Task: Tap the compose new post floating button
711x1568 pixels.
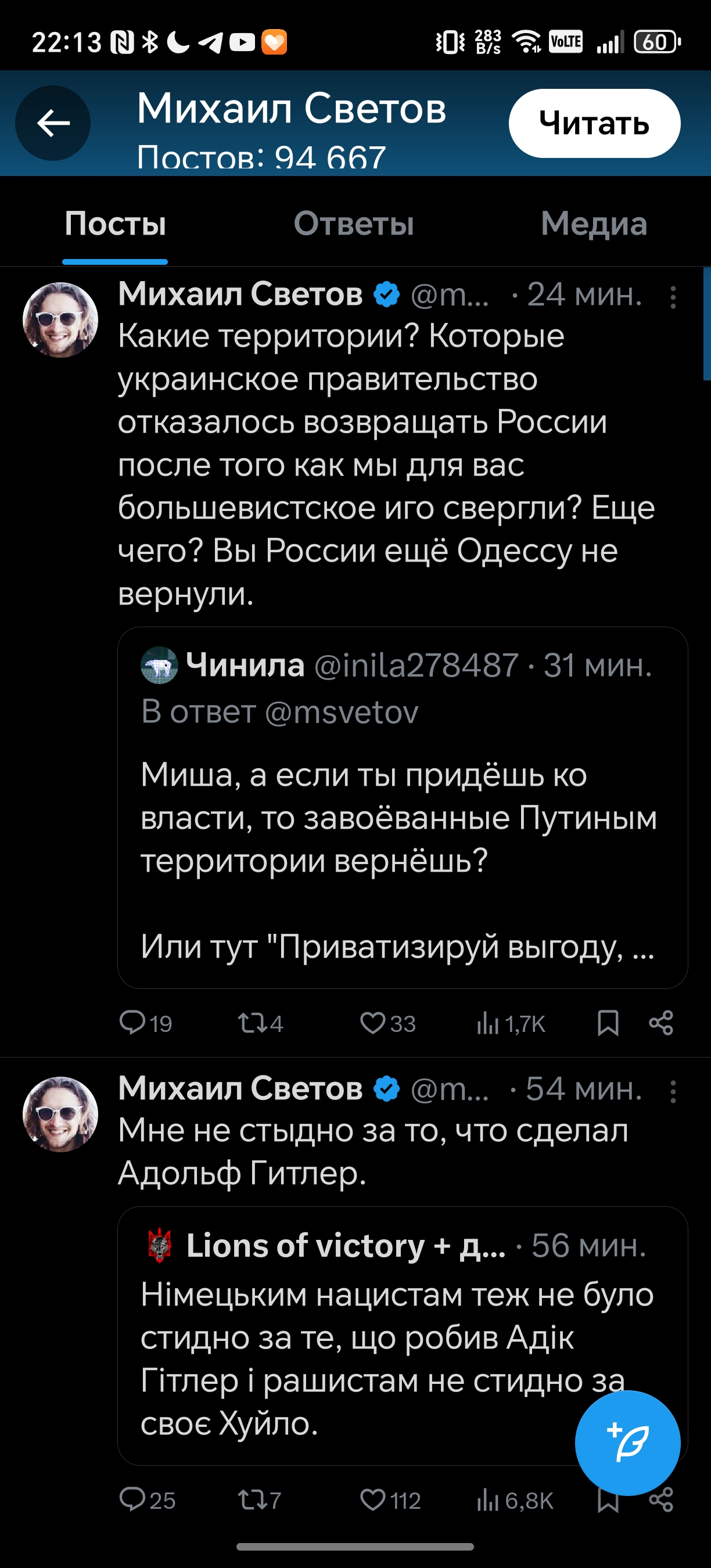Action: (x=627, y=1443)
